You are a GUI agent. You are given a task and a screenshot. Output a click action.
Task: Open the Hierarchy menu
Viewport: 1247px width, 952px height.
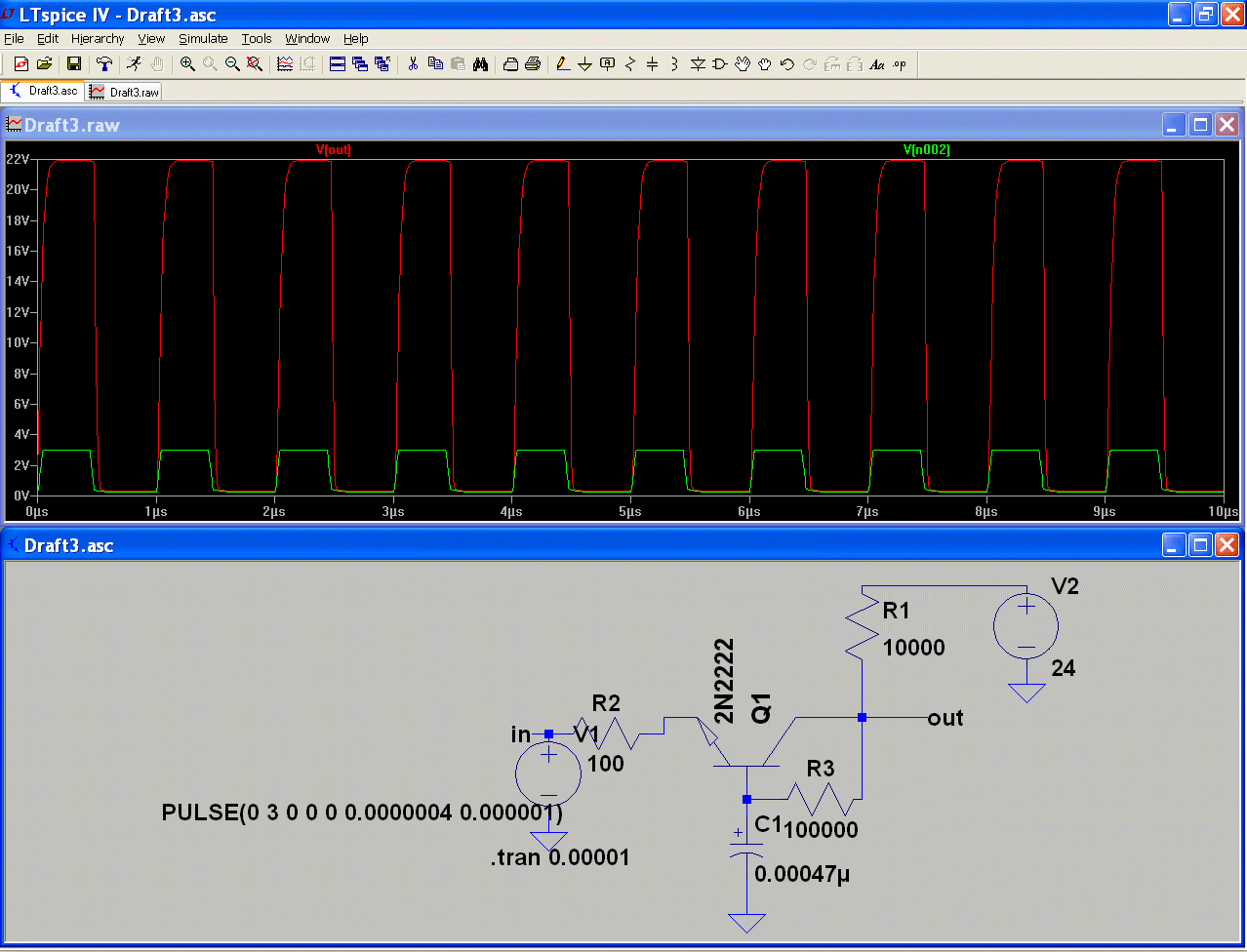coord(98,39)
